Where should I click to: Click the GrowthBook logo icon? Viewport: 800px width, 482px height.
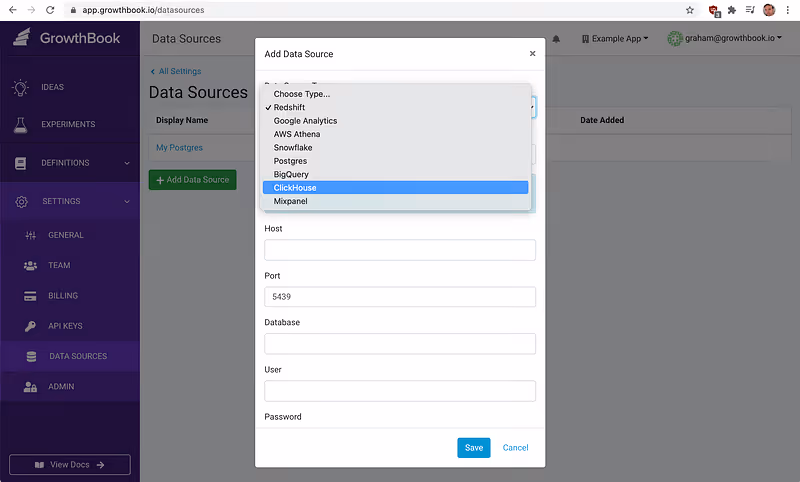pyautogui.click(x=21, y=37)
